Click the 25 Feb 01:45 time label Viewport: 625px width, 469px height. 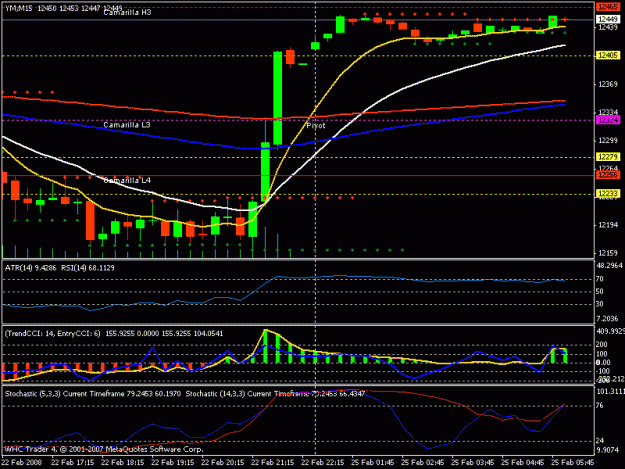click(373, 463)
